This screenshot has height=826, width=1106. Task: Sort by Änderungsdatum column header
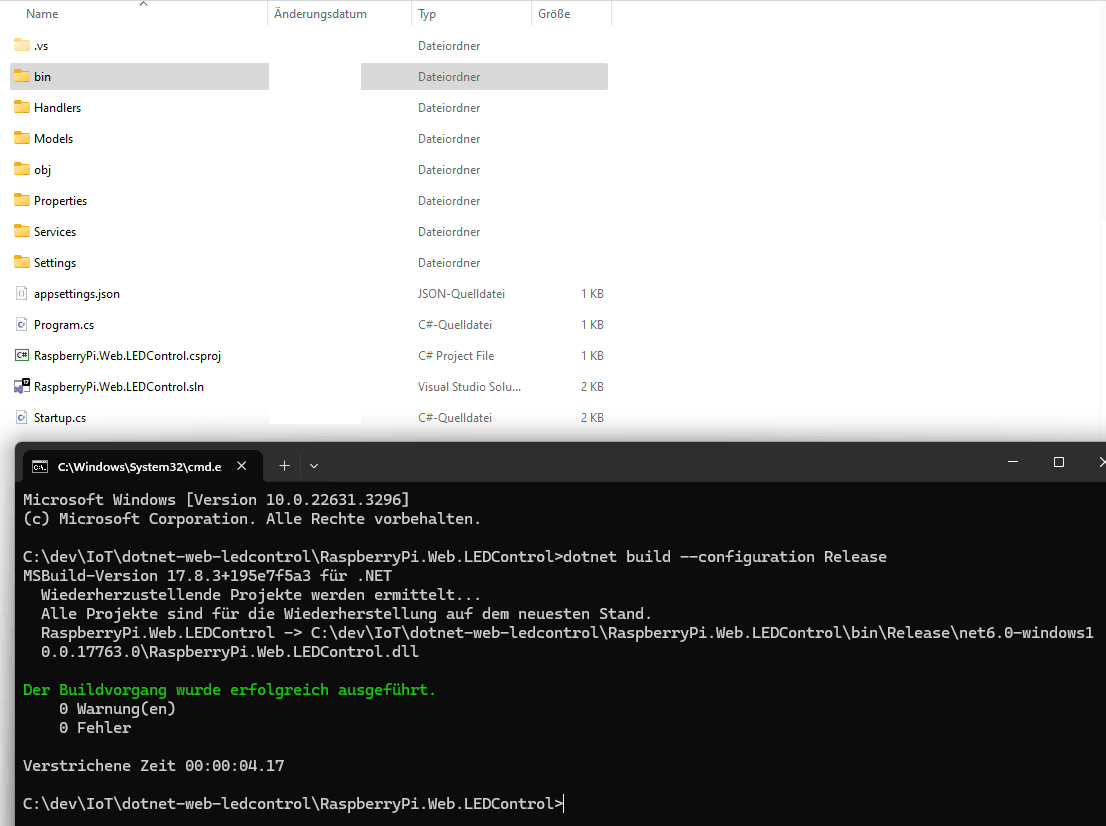[x=320, y=14]
